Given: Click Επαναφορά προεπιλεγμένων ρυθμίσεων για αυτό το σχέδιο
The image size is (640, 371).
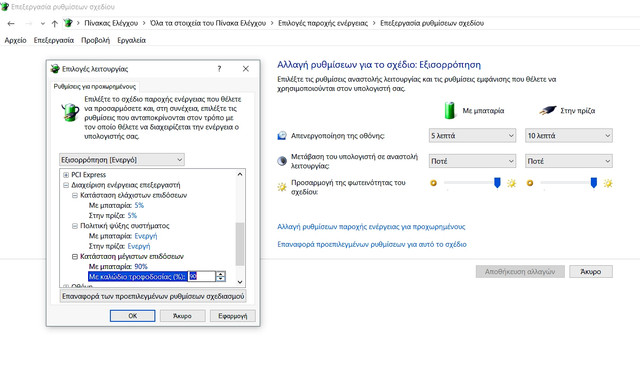Looking at the screenshot, I should click(372, 244).
